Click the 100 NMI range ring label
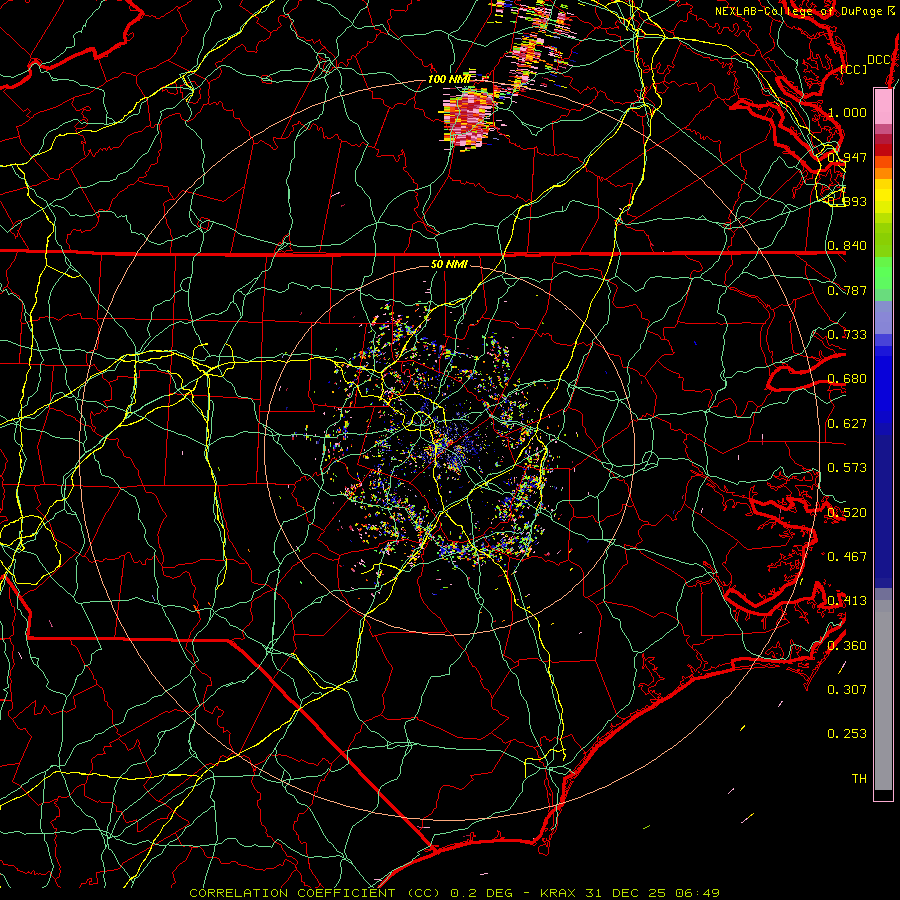Image resolution: width=900 pixels, height=900 pixels. pos(449,79)
